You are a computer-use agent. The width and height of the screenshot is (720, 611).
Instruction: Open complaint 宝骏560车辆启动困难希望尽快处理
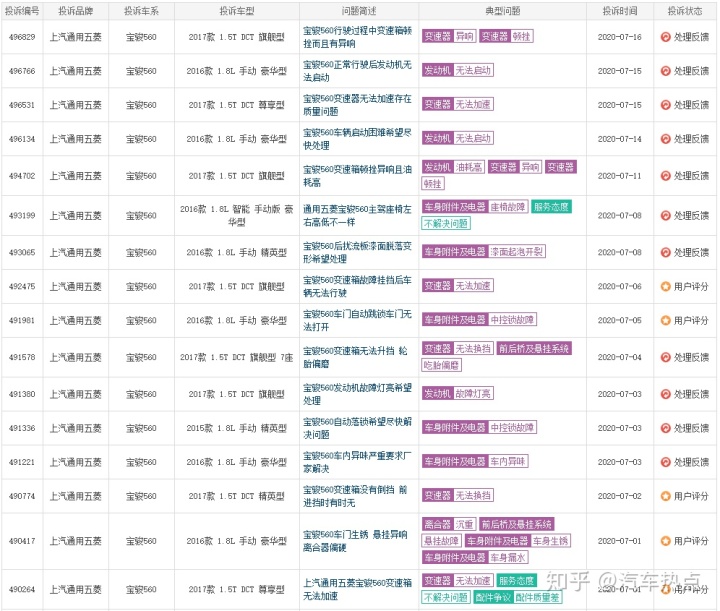point(357,139)
